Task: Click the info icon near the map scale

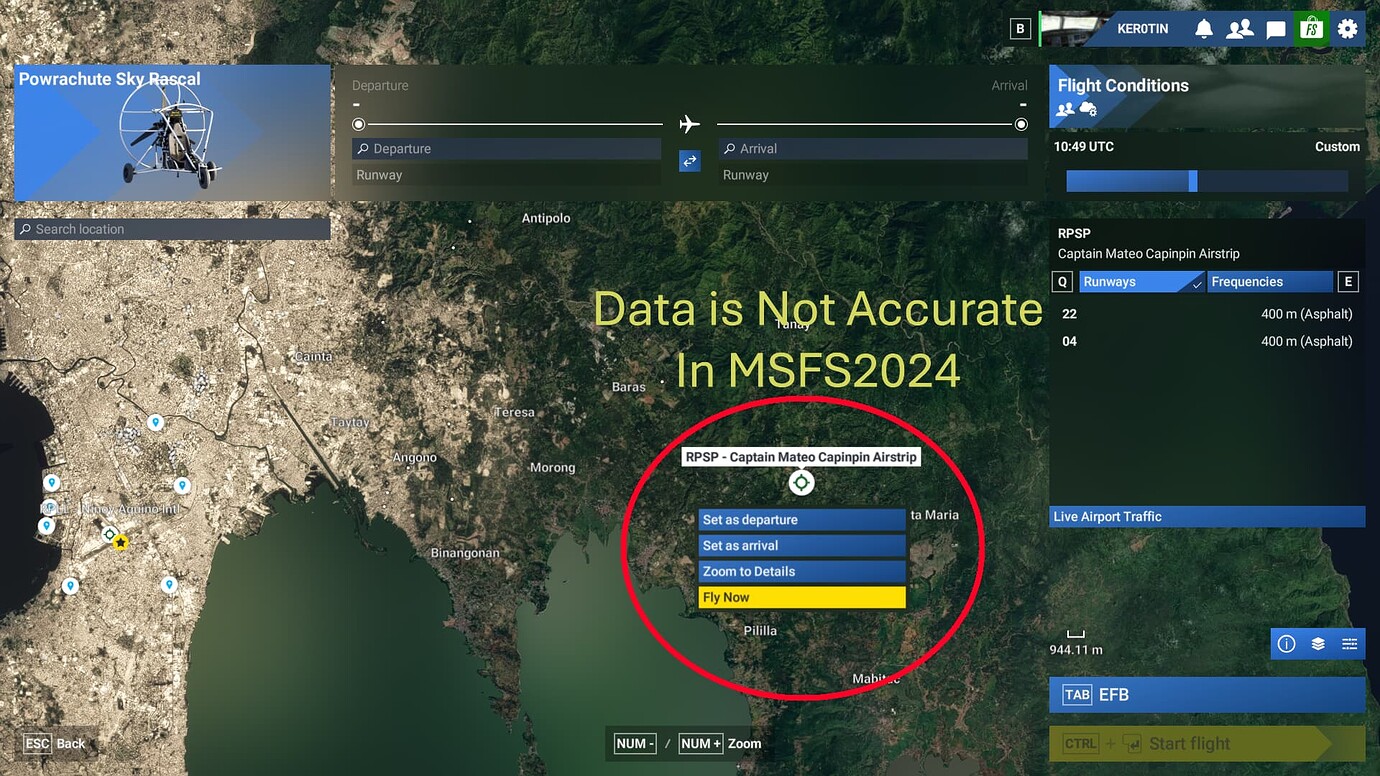Action: coord(1286,643)
